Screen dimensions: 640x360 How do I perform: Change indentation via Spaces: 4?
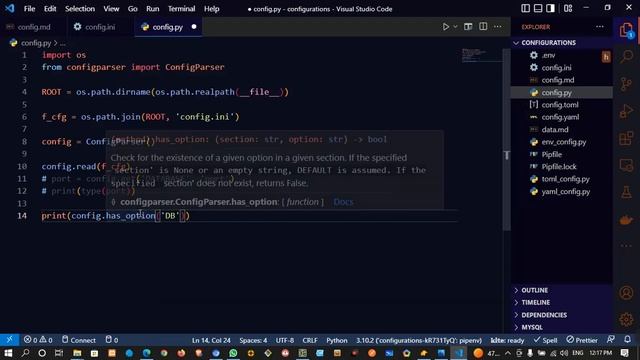pyautogui.click(x=253, y=340)
